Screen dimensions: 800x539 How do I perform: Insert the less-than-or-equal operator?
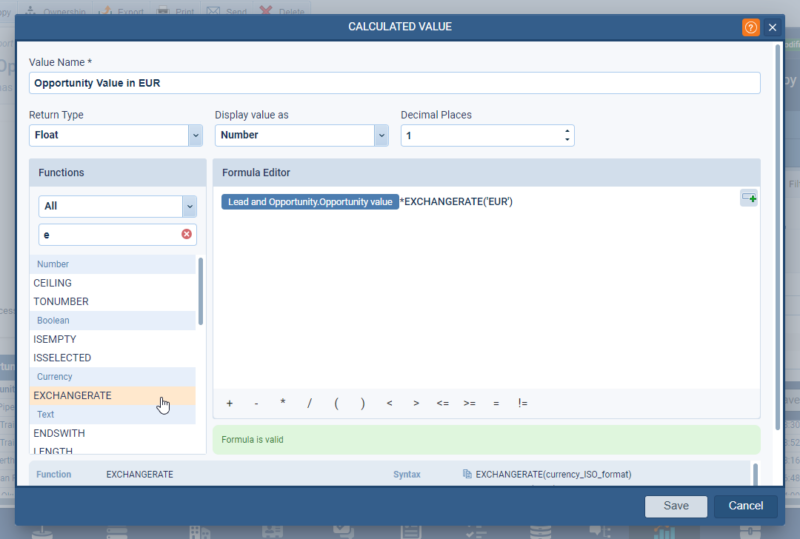coord(443,403)
